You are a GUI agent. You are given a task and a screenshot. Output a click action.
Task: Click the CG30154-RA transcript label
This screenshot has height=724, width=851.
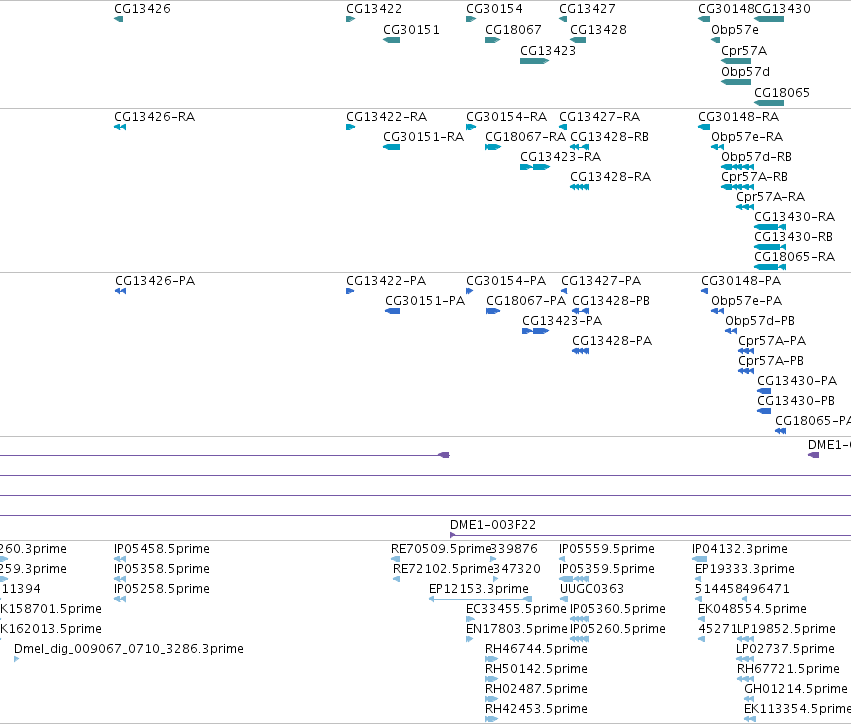506,117
